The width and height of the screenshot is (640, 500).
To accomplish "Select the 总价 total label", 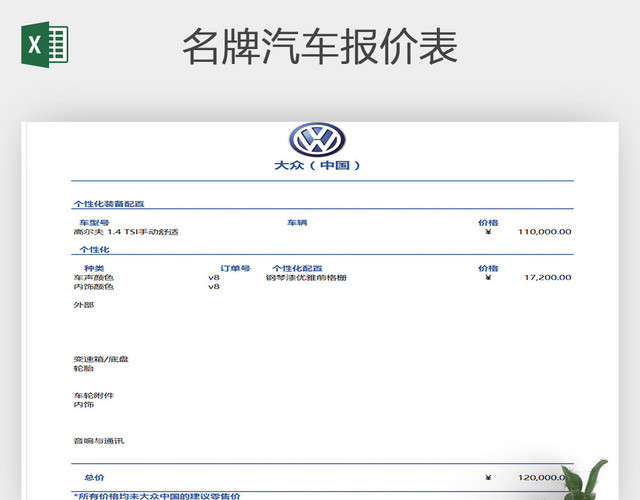I will coord(94,478).
